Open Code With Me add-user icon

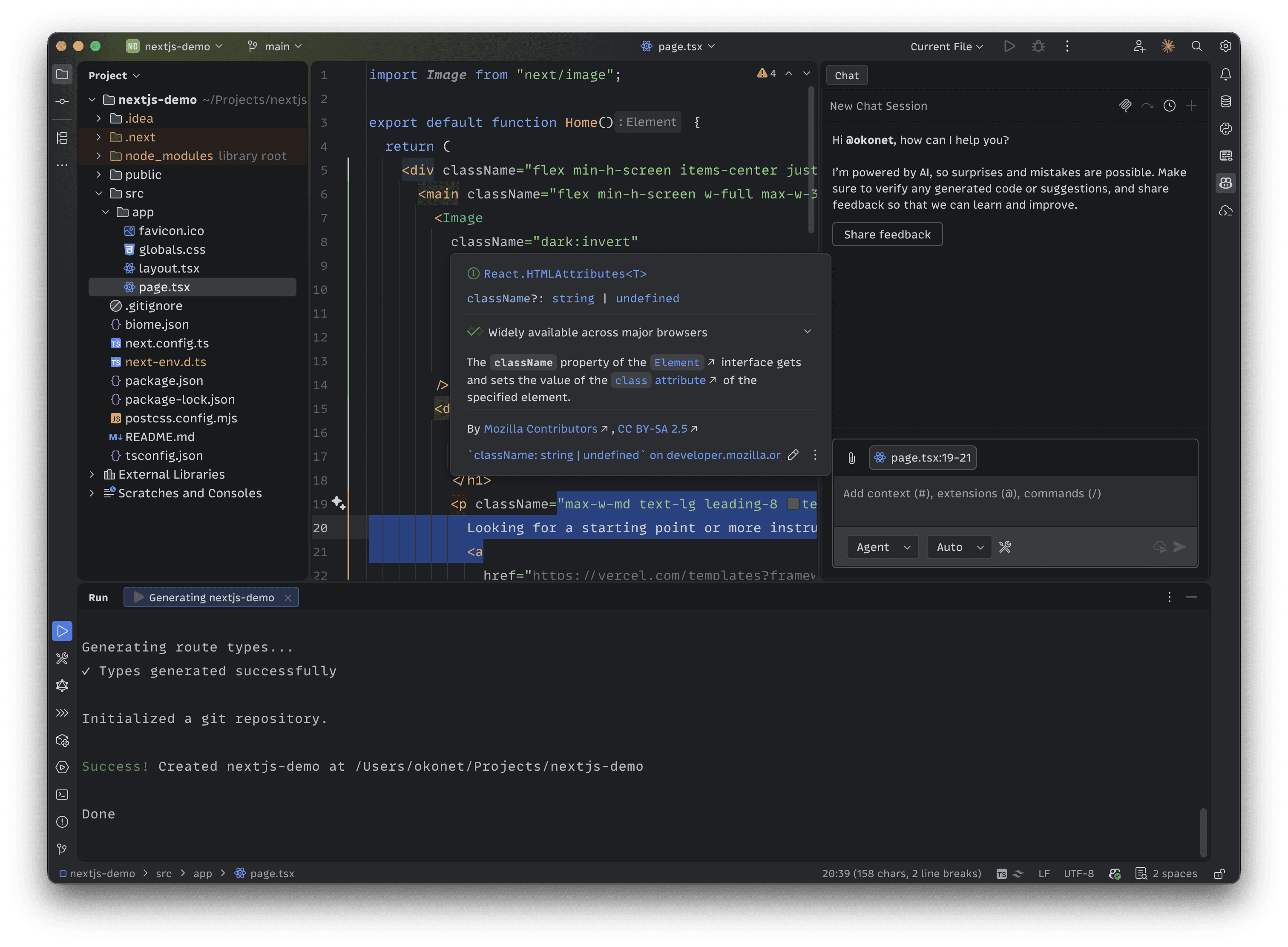pos(1139,46)
